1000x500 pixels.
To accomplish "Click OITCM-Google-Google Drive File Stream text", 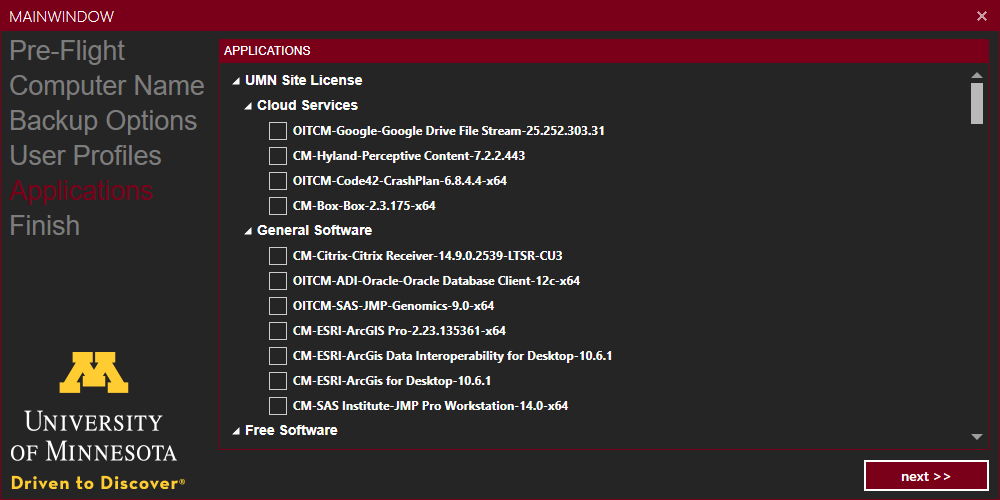I will click(x=449, y=131).
